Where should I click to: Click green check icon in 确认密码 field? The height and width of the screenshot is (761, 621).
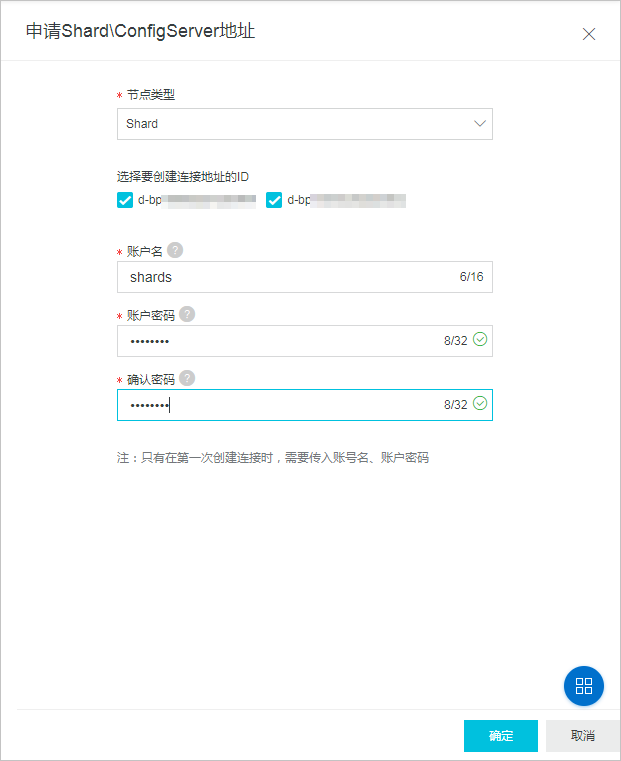click(480, 403)
